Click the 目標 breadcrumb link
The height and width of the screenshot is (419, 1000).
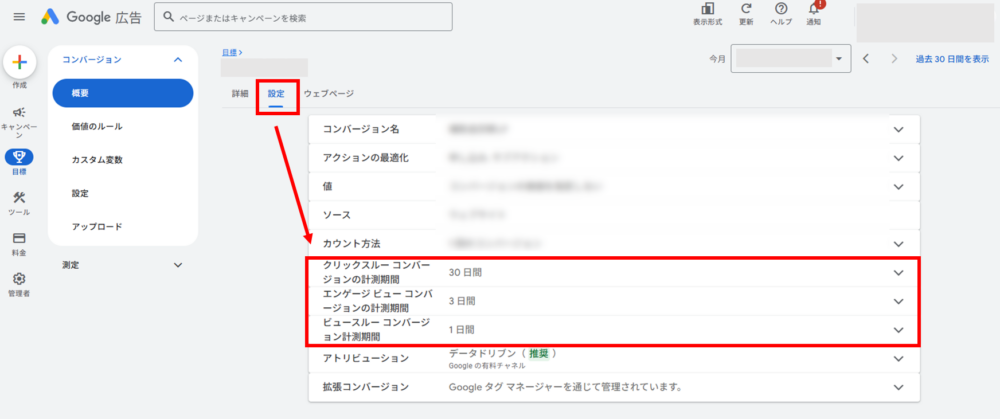(x=231, y=51)
